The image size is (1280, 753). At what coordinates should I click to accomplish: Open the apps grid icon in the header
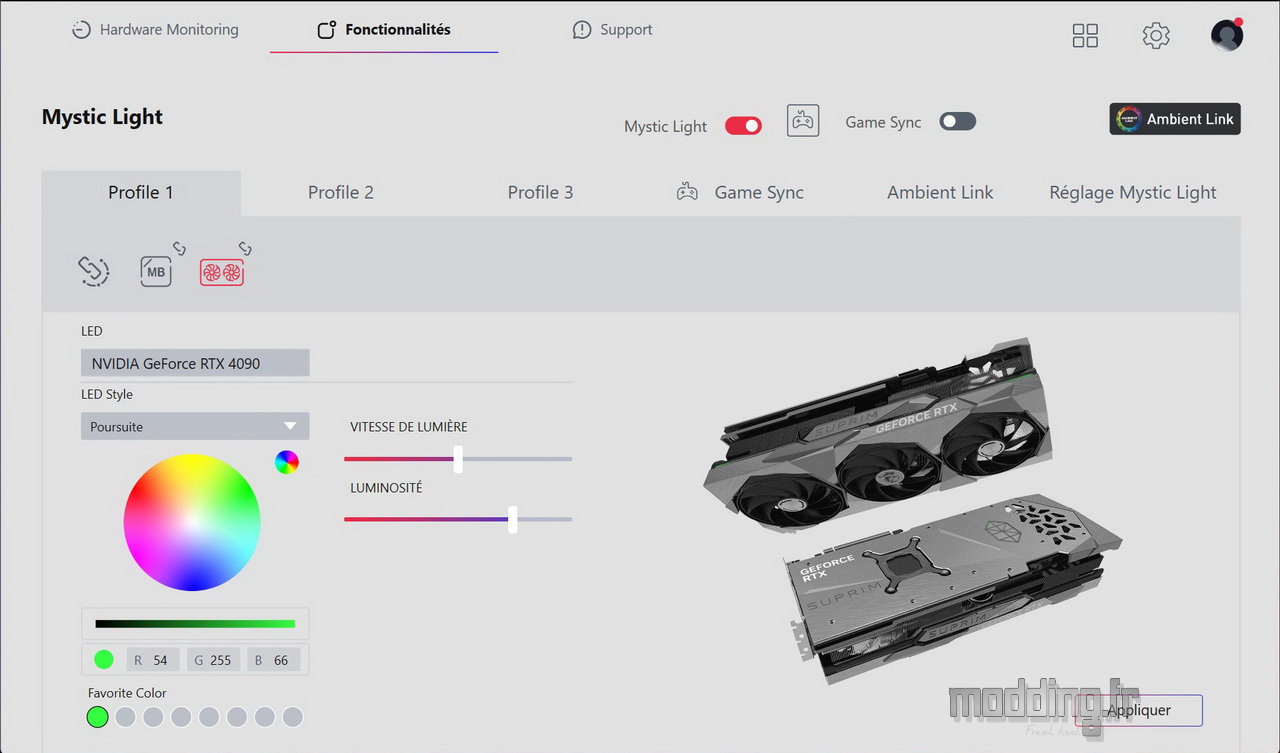(x=1085, y=36)
